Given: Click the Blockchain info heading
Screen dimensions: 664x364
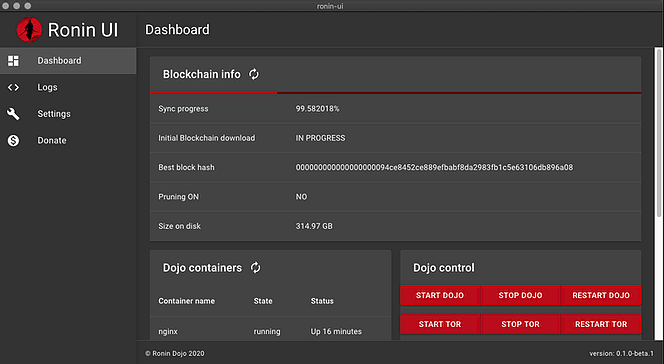Looking at the screenshot, I should point(202,74).
